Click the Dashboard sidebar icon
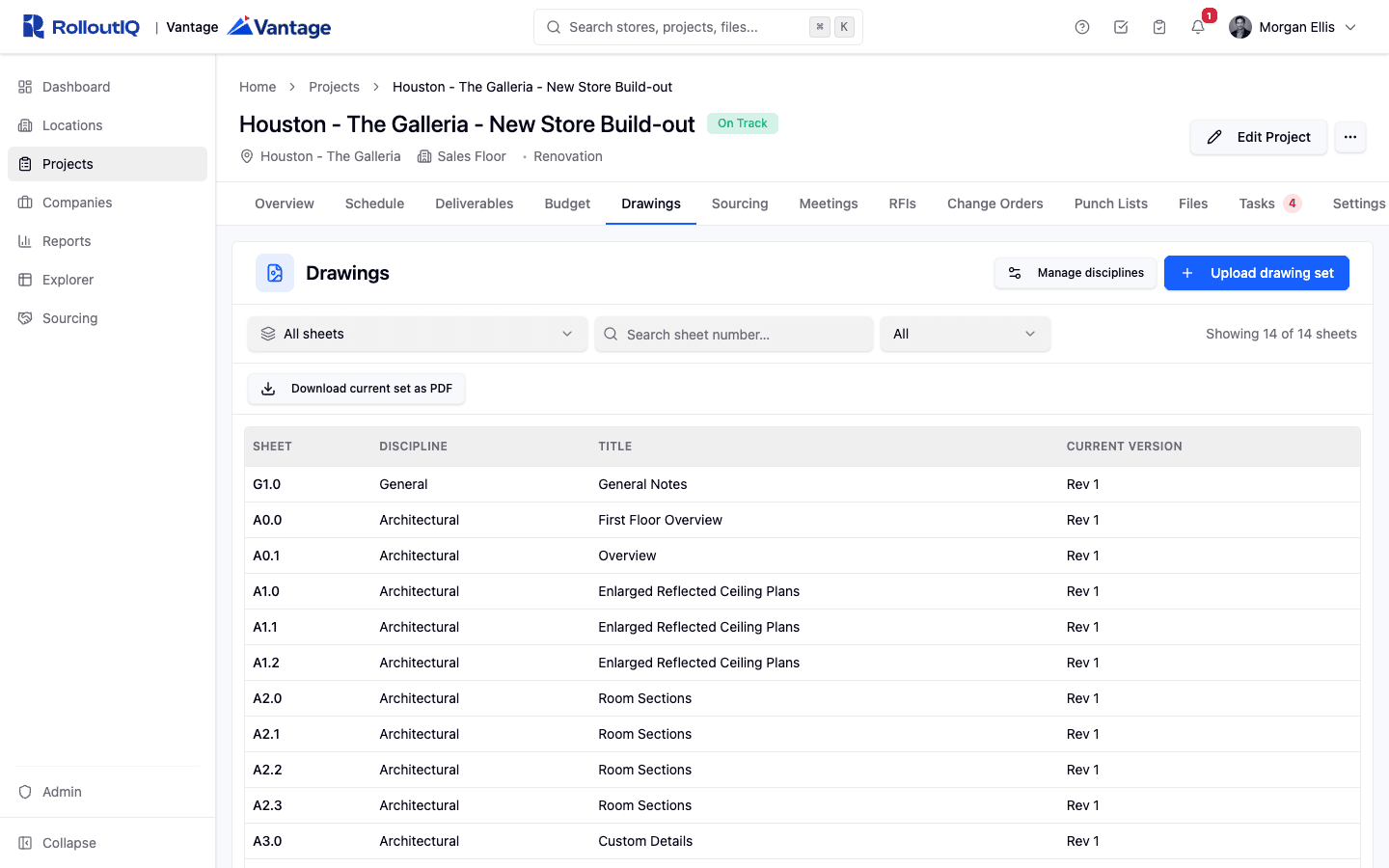This screenshot has width=1389, height=868. point(25,87)
